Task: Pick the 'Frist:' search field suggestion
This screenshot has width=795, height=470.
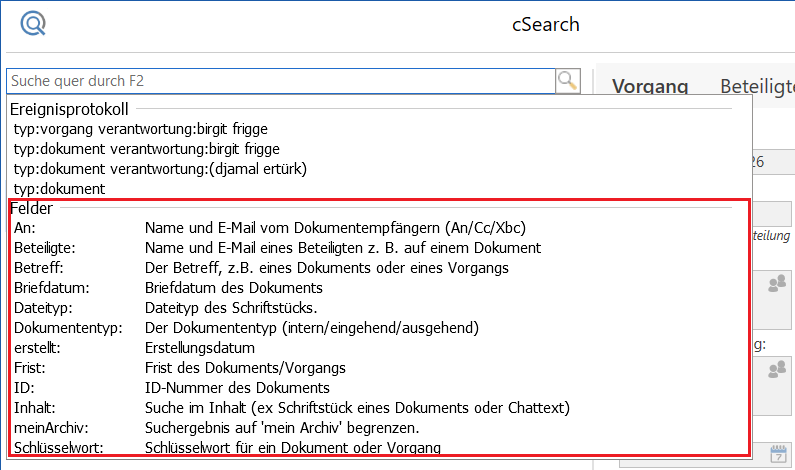Action: (380, 368)
